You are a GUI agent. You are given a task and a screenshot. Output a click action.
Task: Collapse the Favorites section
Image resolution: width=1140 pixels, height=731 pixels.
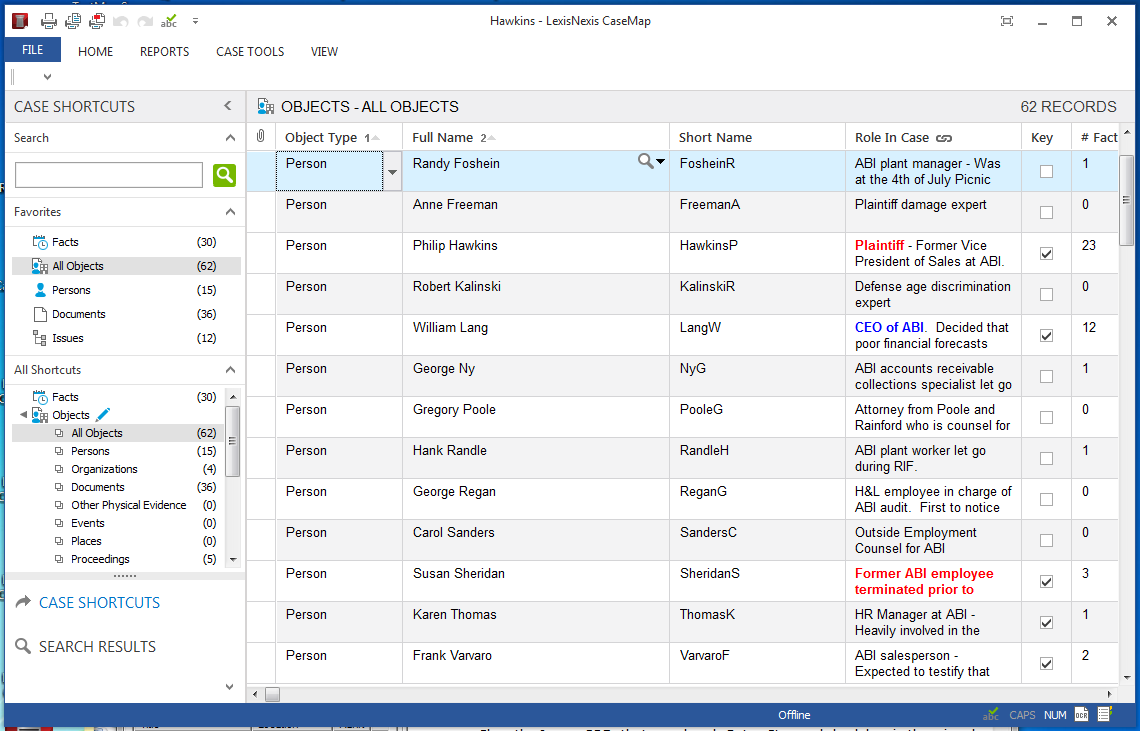[x=230, y=212]
